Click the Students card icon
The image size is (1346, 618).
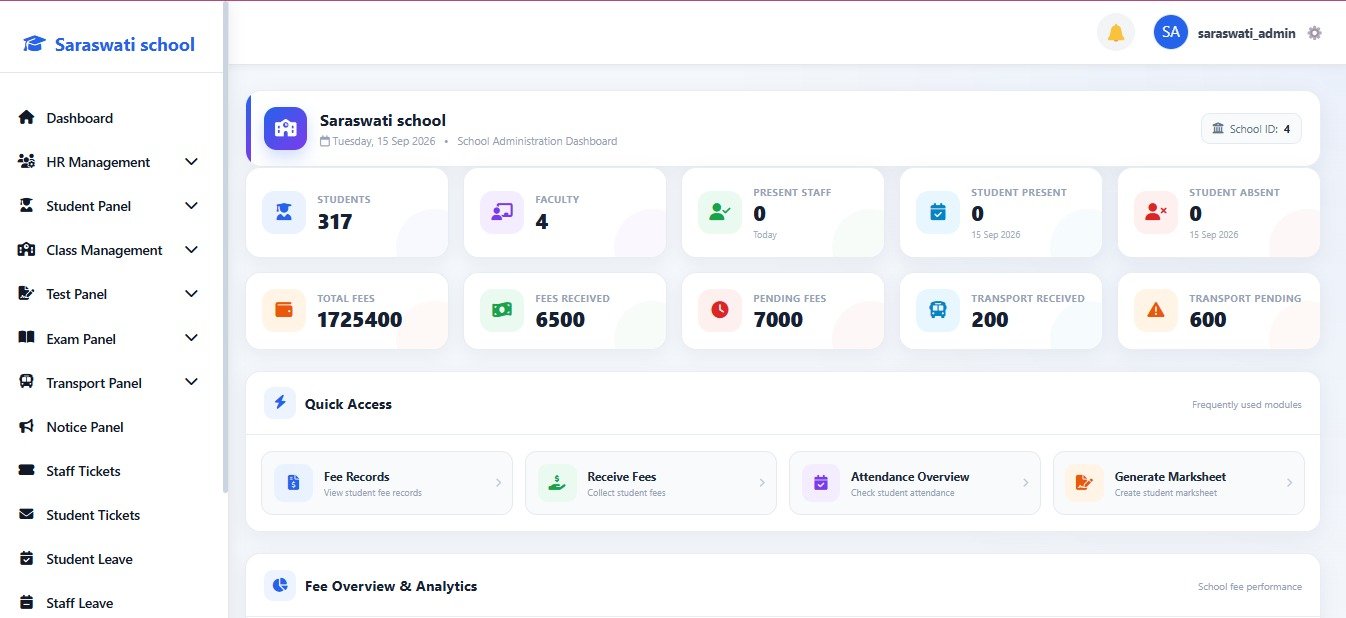pos(284,212)
